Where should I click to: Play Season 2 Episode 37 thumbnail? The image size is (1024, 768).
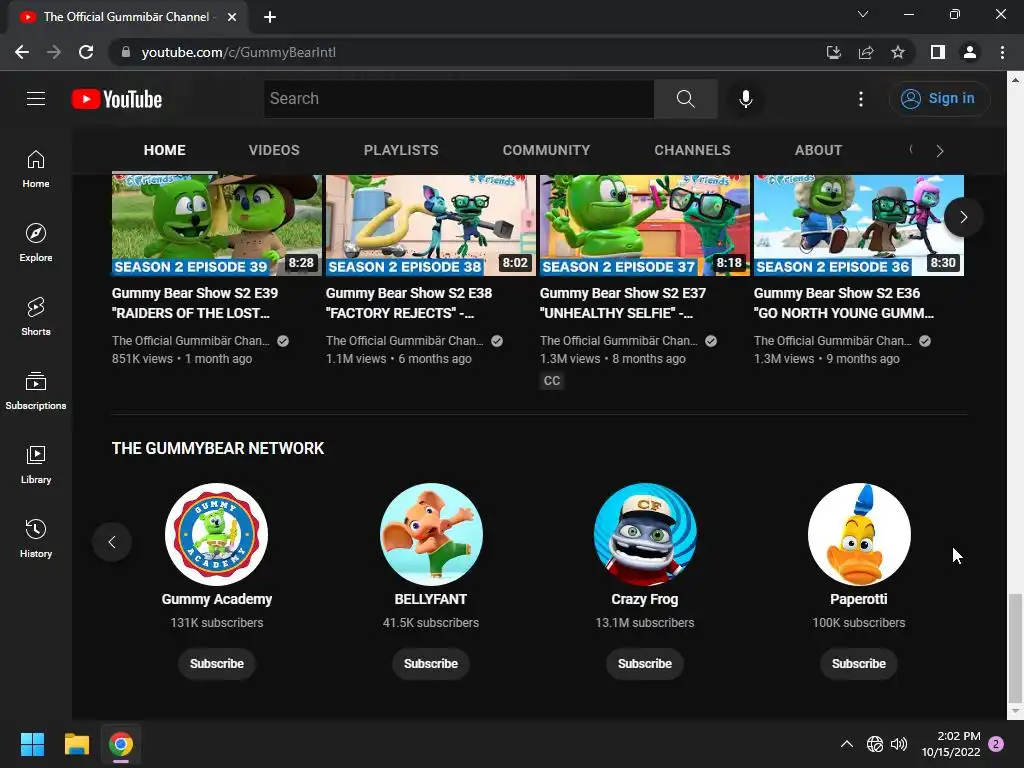pos(645,225)
